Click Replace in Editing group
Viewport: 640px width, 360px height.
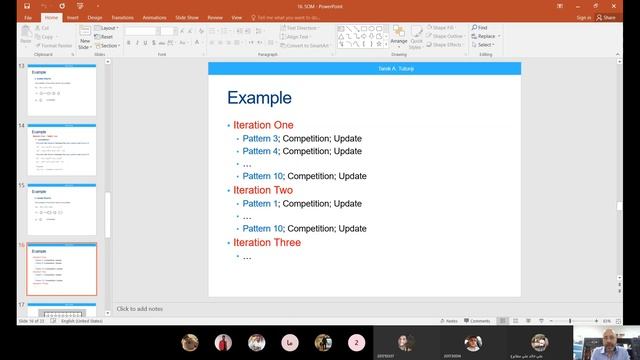tap(486, 36)
